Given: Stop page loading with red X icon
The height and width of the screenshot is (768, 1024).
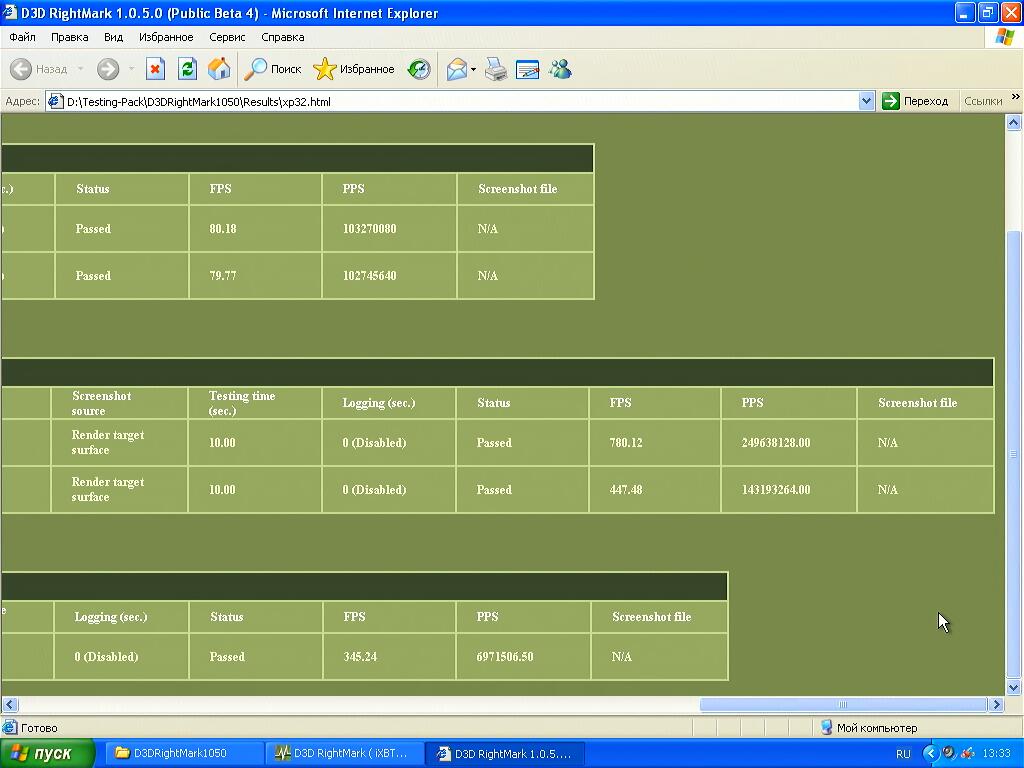Looking at the screenshot, I should coord(155,69).
